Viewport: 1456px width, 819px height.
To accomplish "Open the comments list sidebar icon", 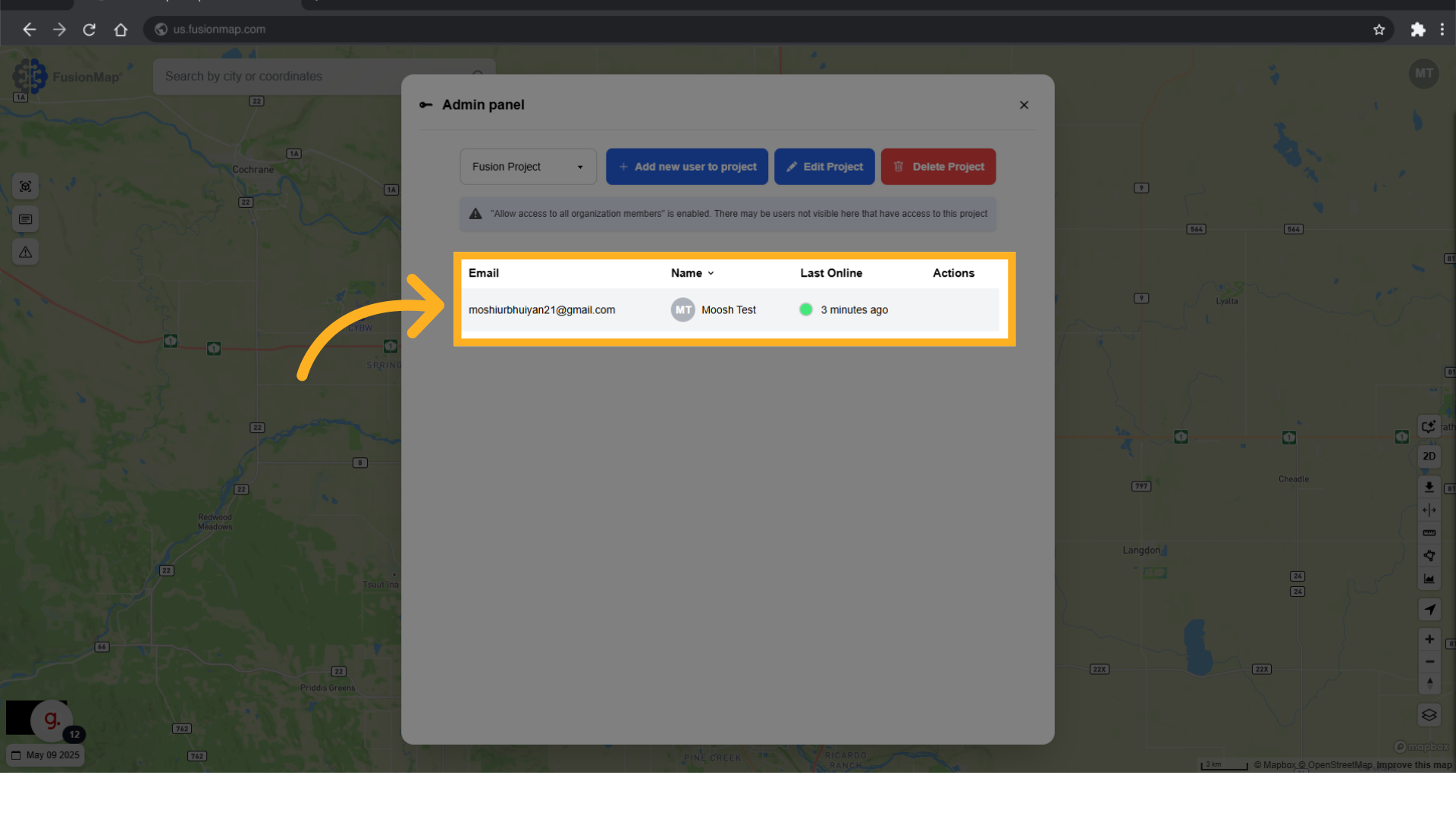I will tap(25, 219).
